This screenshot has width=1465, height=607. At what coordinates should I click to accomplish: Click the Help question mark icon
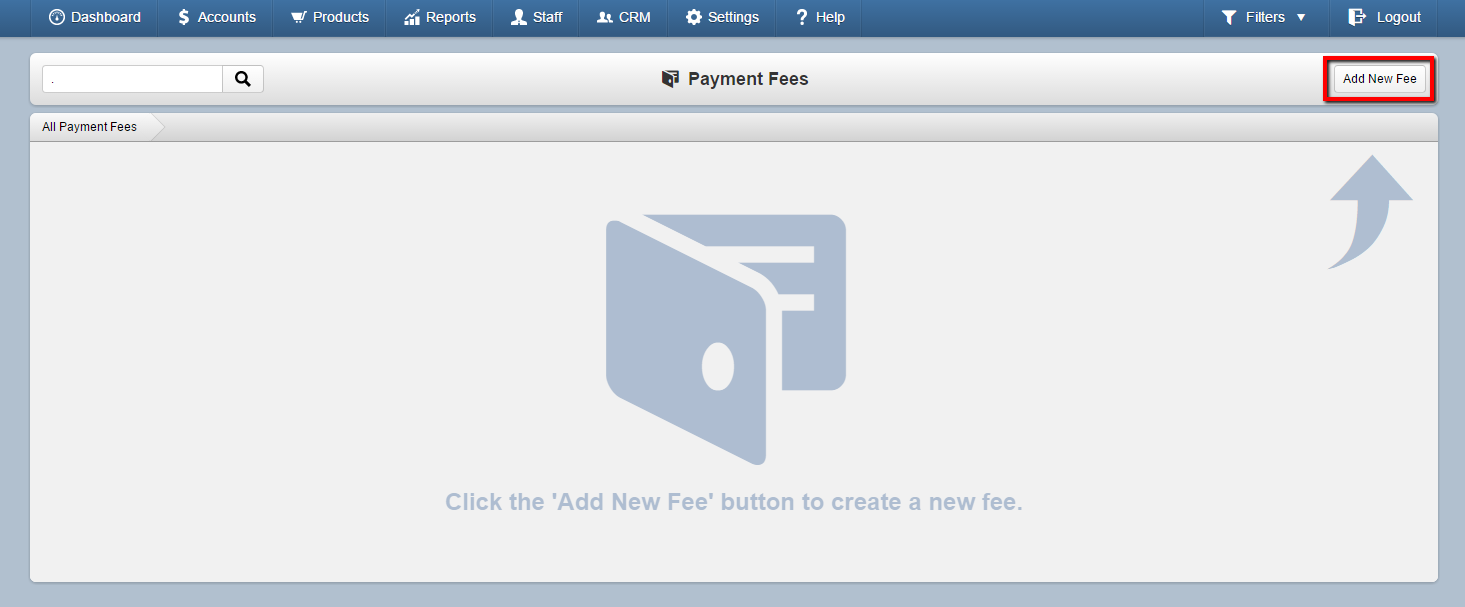coord(801,17)
